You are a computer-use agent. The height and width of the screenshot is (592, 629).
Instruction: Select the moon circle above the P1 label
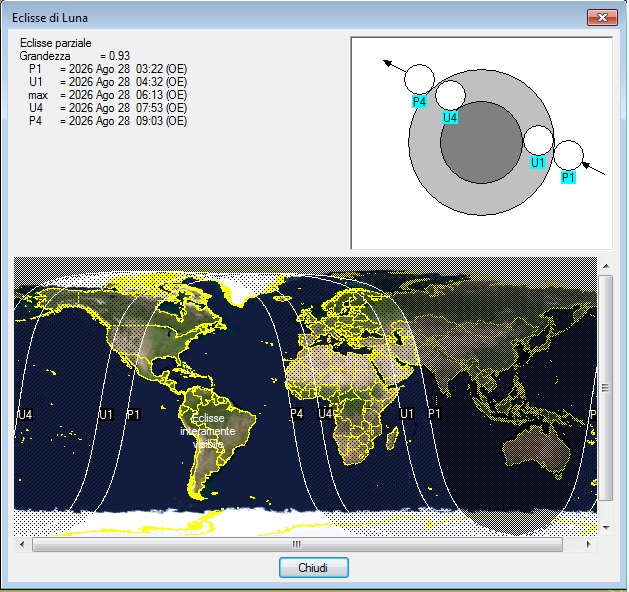coord(568,155)
